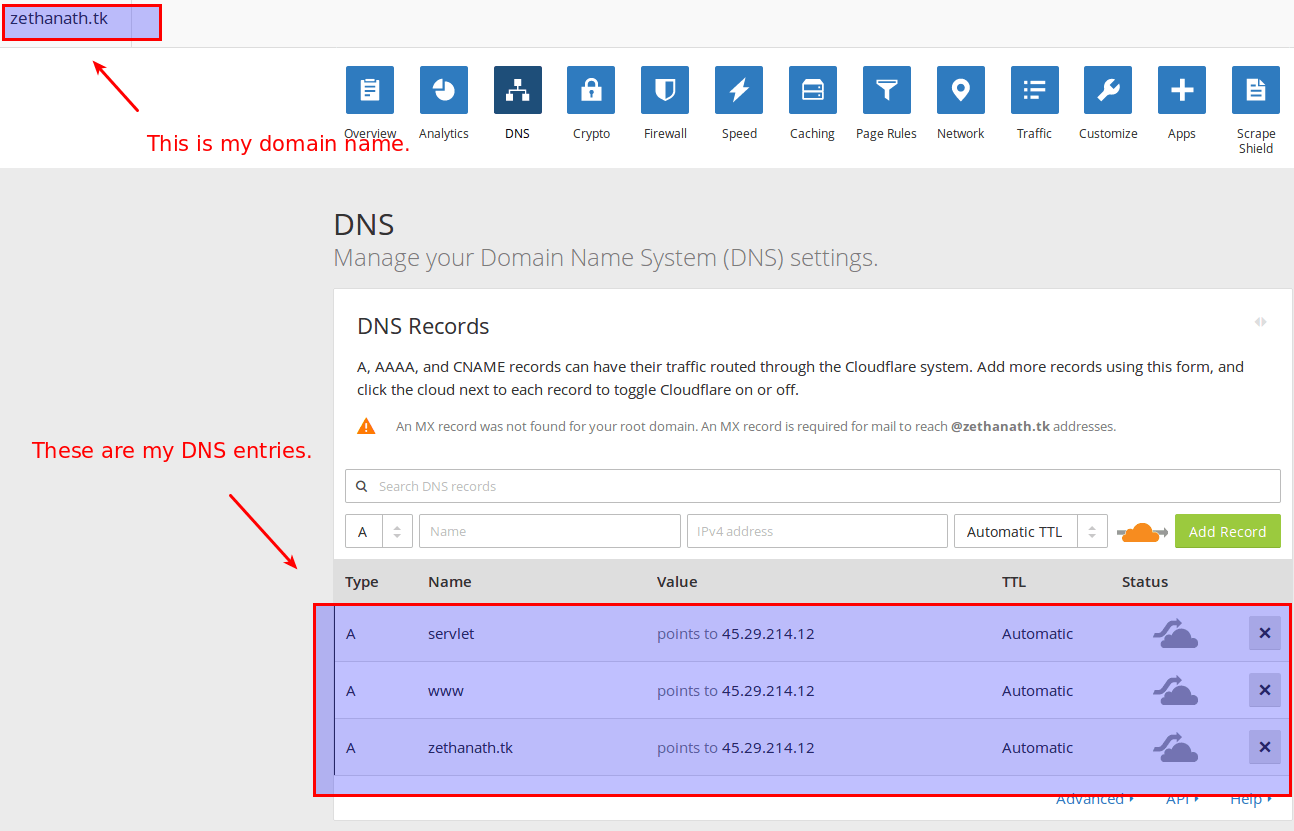The image size is (1294, 831).
Task: Click the Automatic TTL of servlet
Action: tap(1037, 634)
